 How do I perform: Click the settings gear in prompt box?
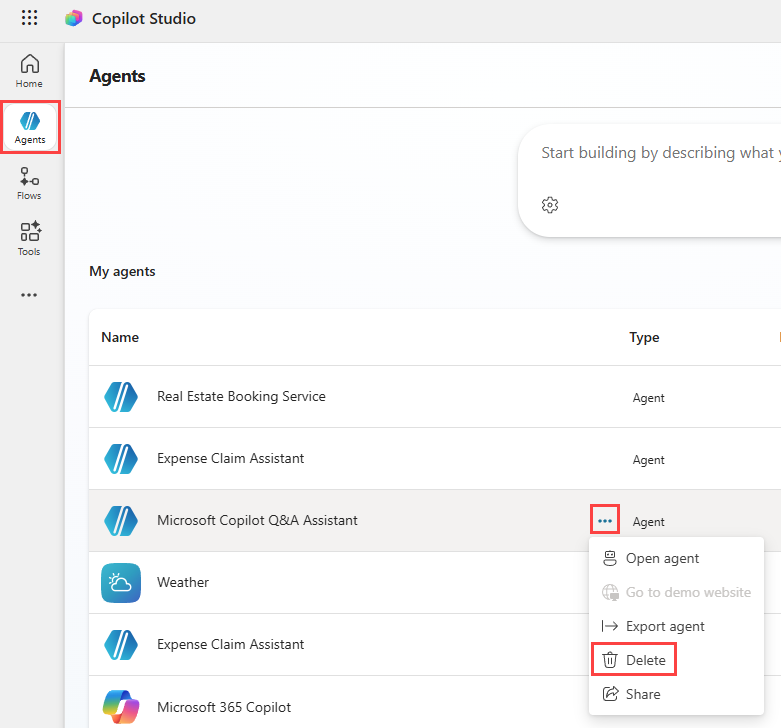(549, 205)
